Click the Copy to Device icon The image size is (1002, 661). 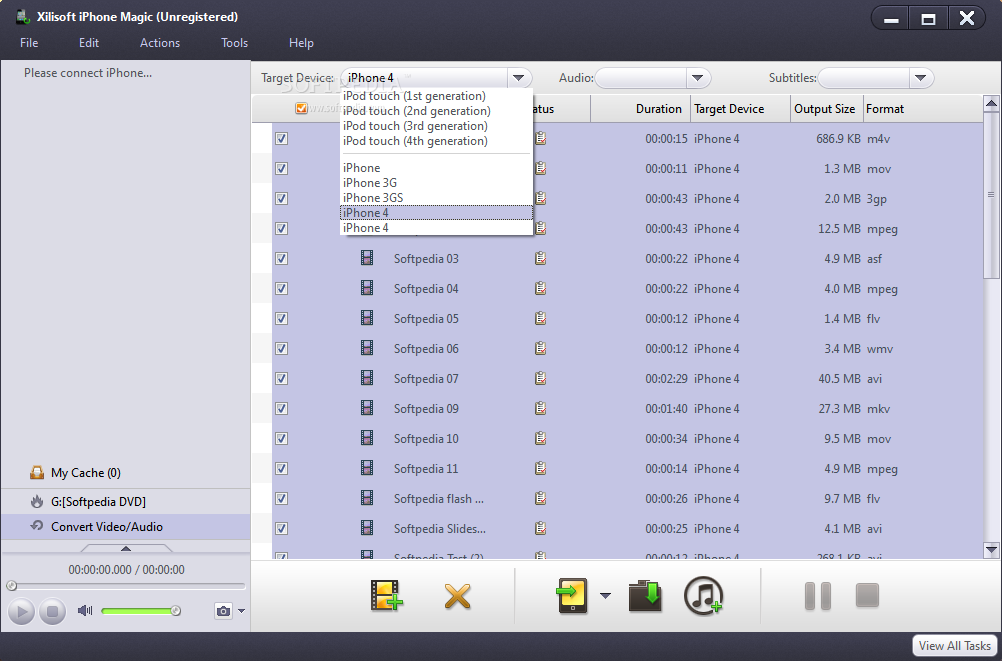[x=572, y=595]
